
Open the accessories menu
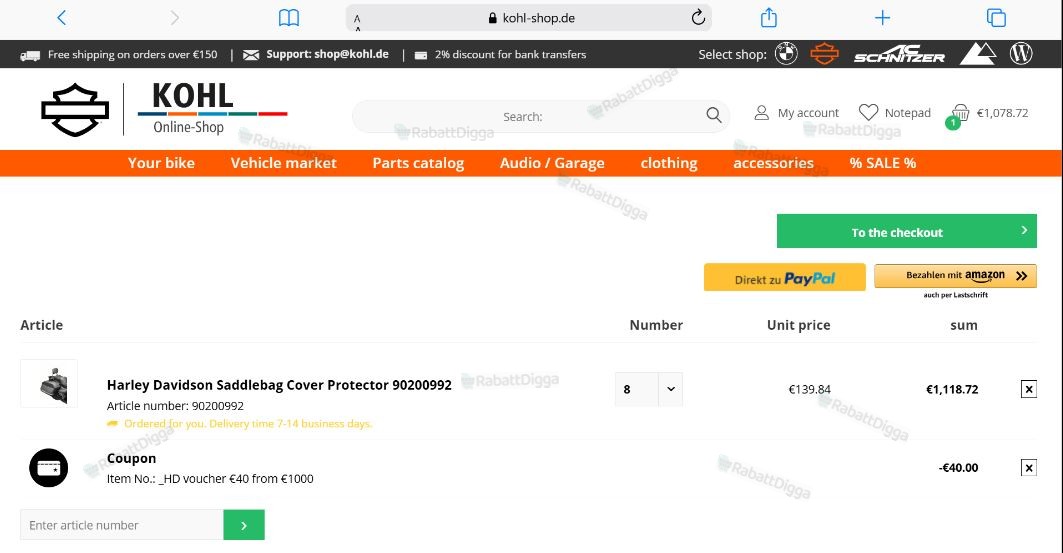click(x=774, y=163)
